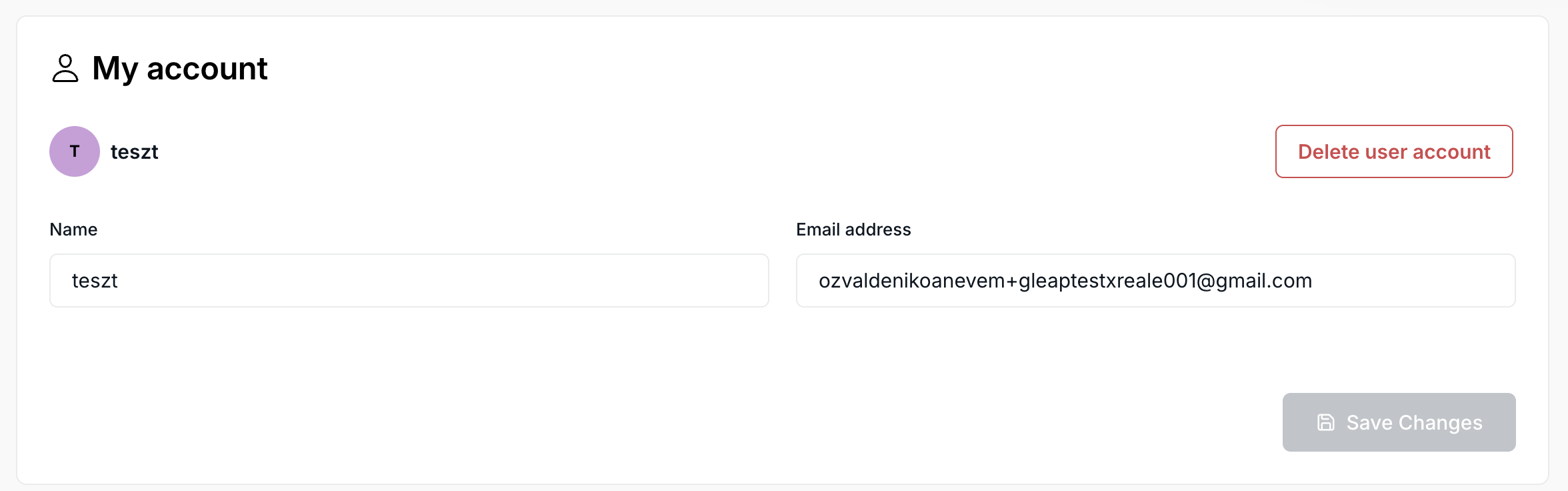Click the disk save icon in the gray button

click(1326, 422)
